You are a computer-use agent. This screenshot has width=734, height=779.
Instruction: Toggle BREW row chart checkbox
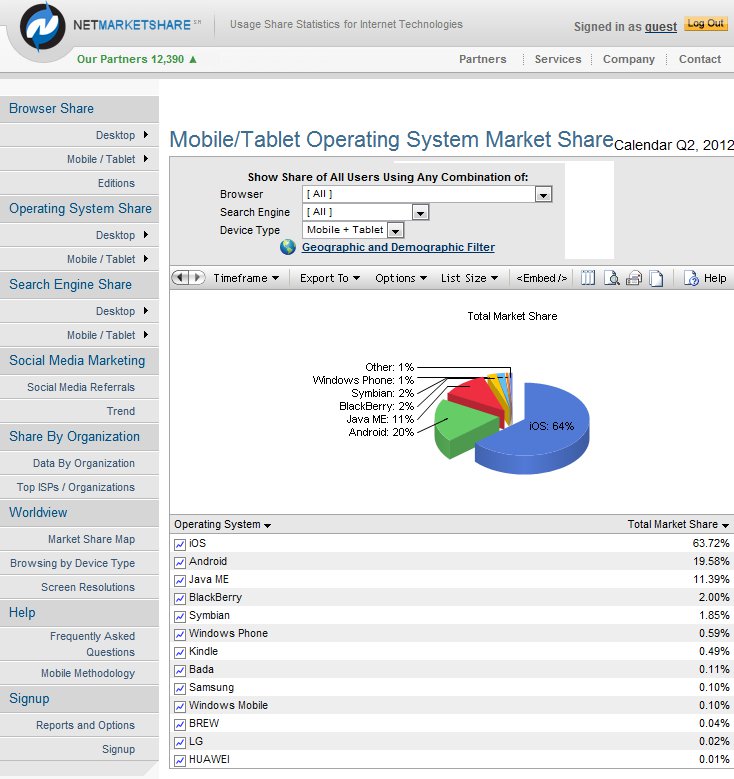point(180,724)
